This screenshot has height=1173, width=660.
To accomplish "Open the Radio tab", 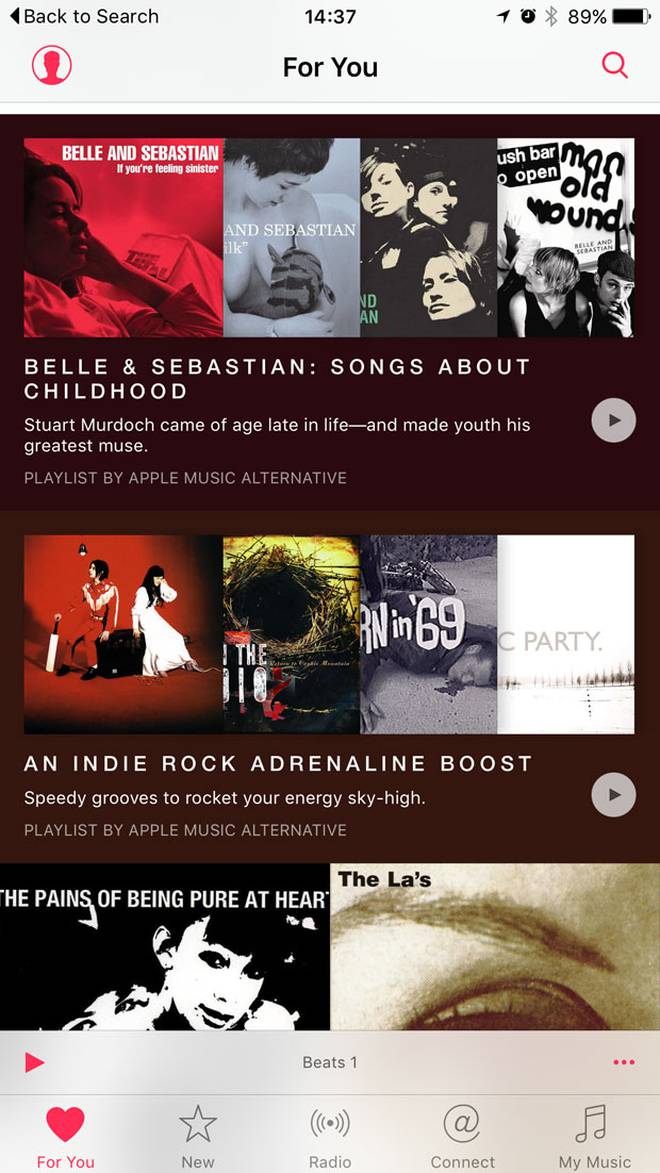I will click(330, 1137).
